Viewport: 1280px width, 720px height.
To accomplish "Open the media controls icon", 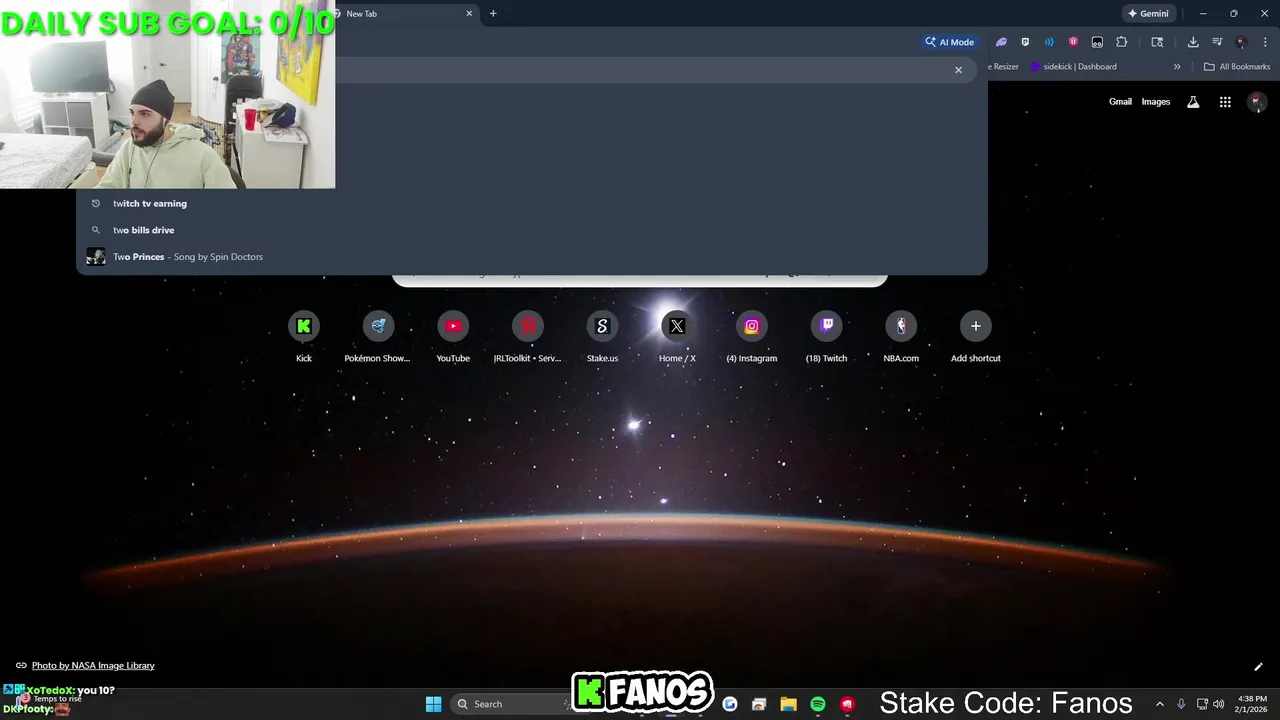I will (x=1217, y=42).
